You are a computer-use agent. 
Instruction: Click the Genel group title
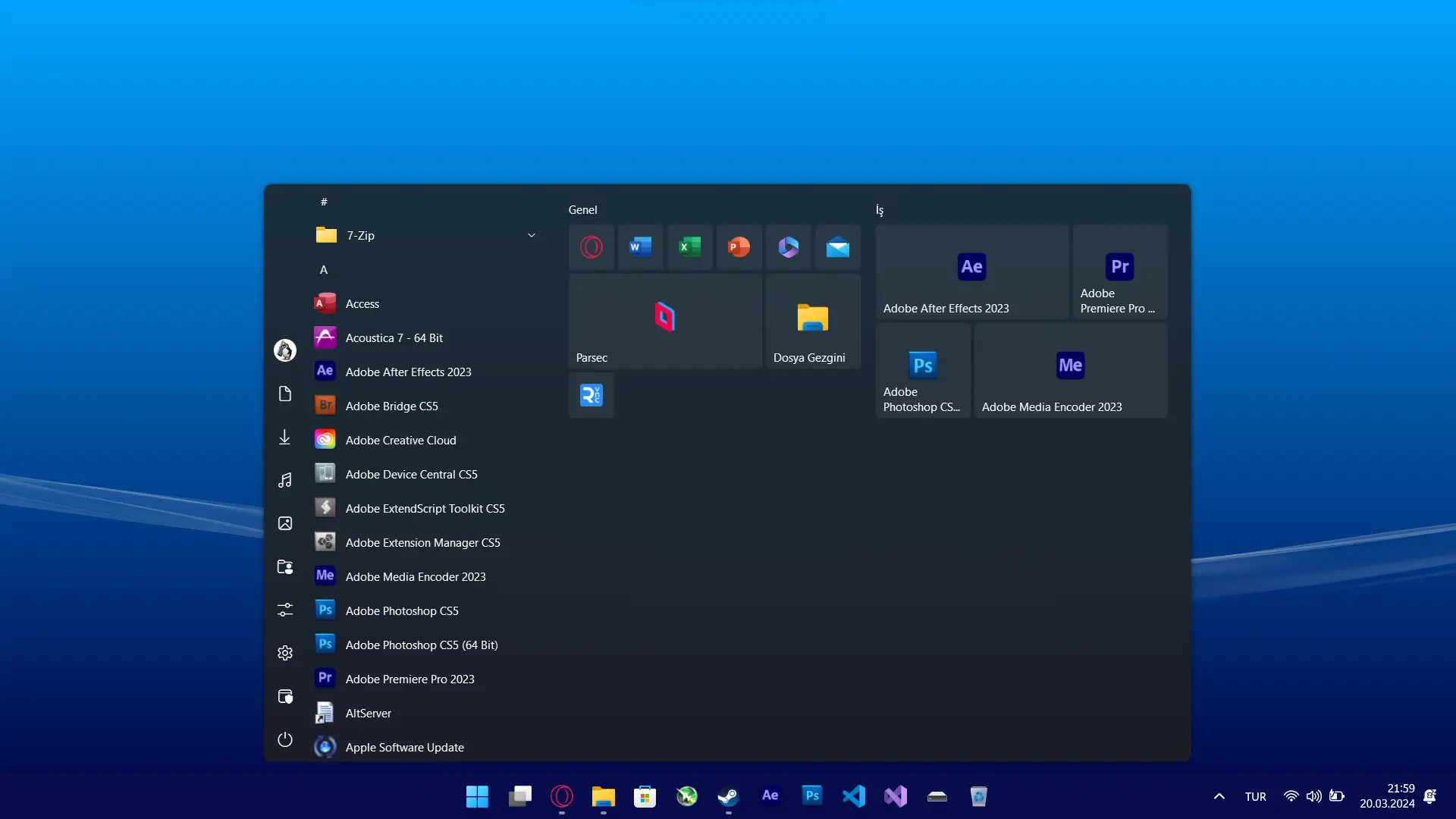point(583,210)
